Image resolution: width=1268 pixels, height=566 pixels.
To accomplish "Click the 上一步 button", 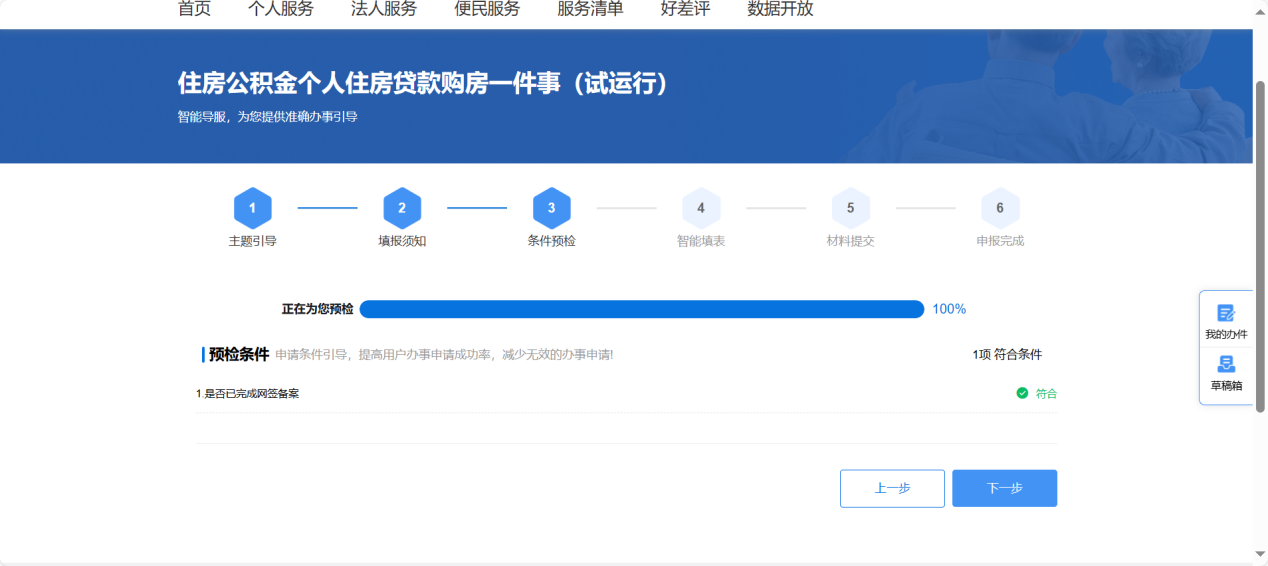I will (892, 488).
